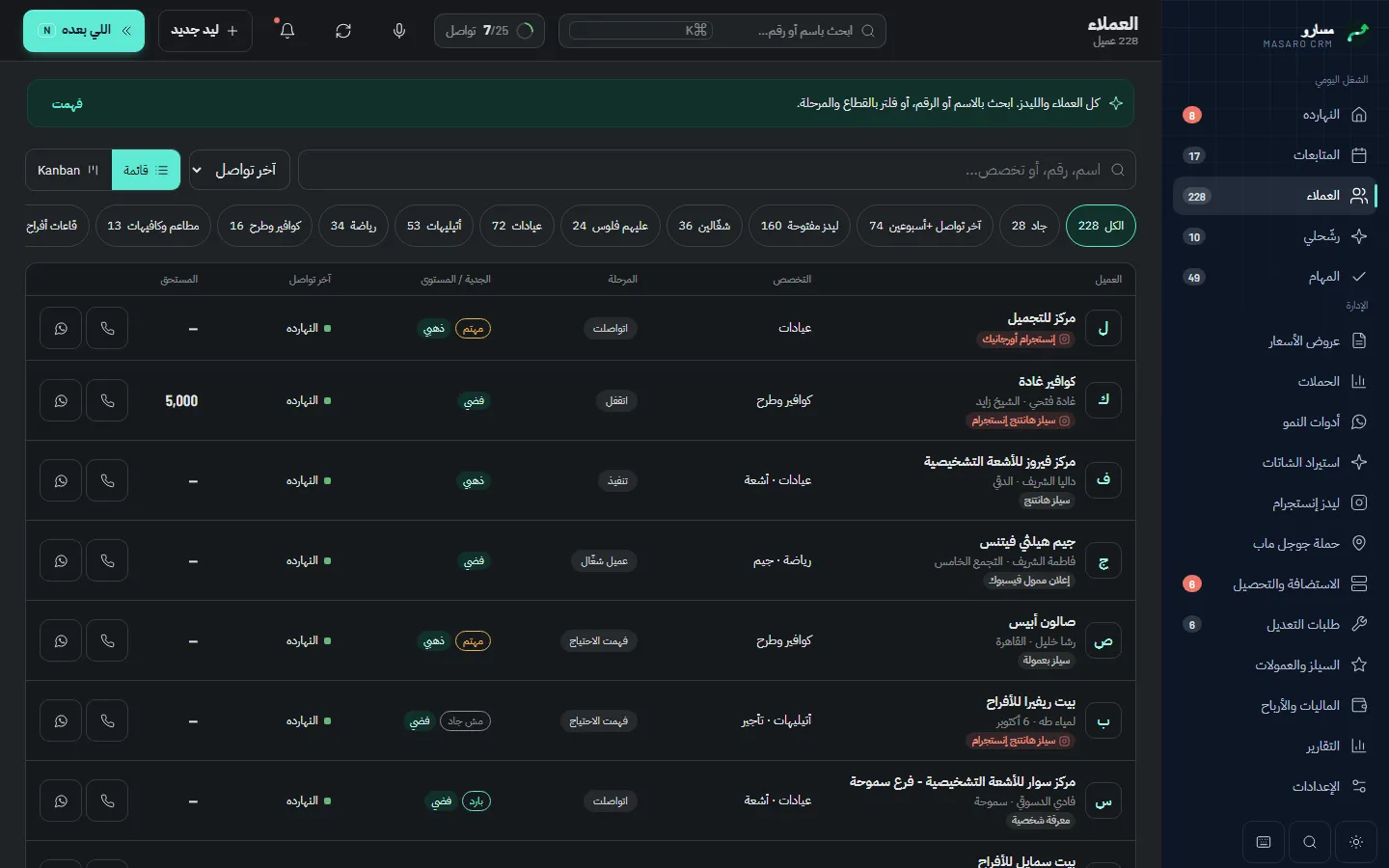Screen dimensions: 1389x868
Task: Open الاستضافة والتحصيل section
Action: click(x=1275, y=583)
